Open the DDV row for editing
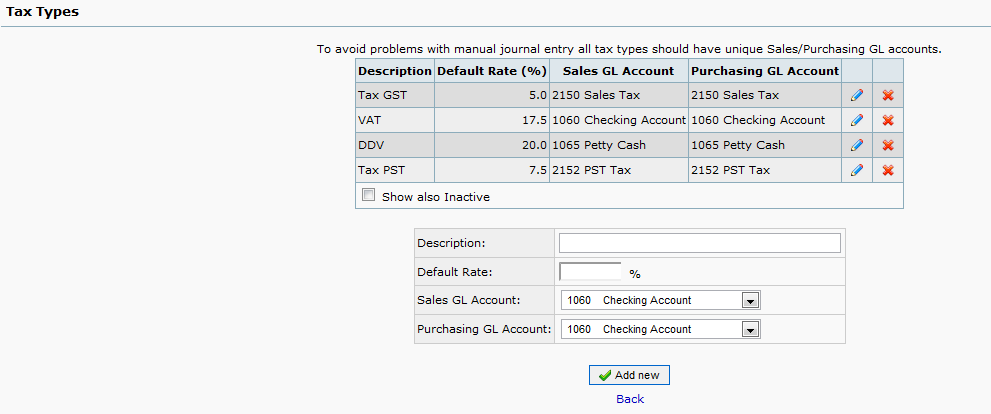Viewport: 991px width, 414px height. point(856,145)
